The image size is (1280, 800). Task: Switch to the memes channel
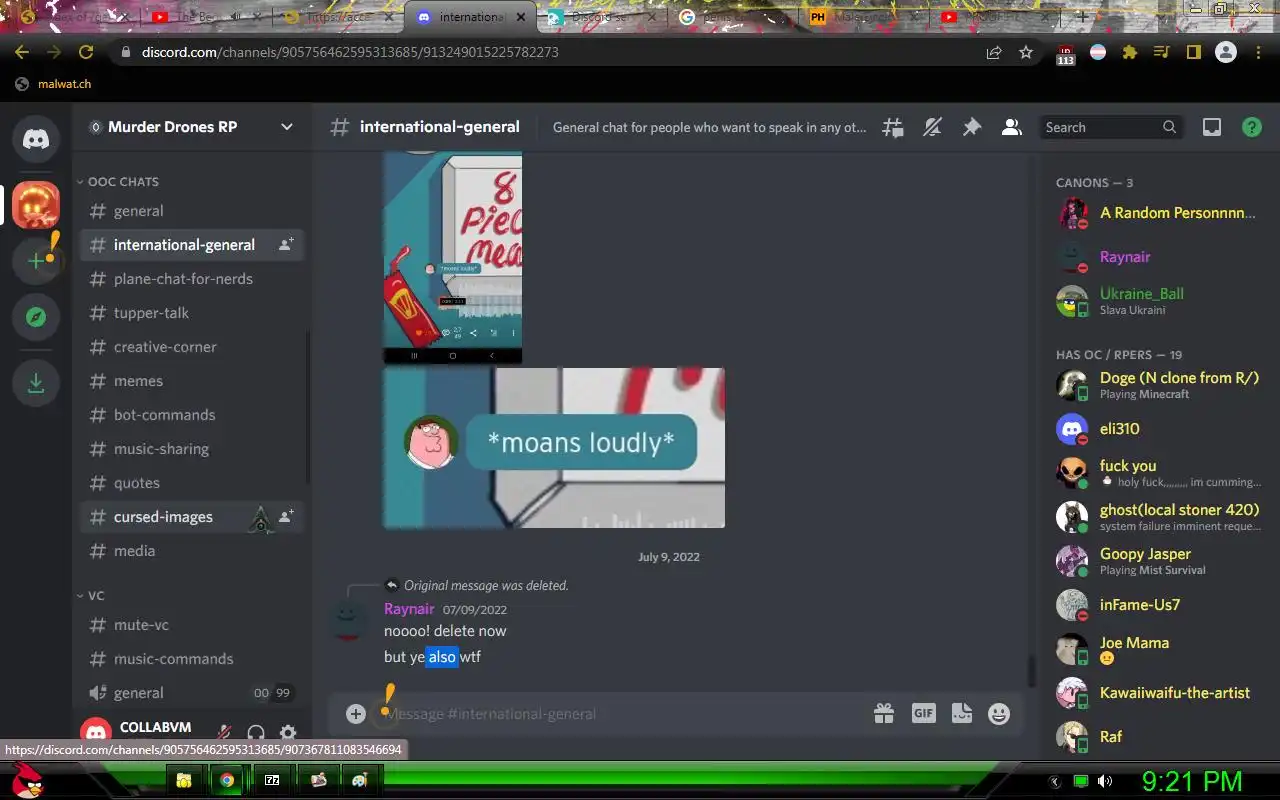[x=192, y=381]
